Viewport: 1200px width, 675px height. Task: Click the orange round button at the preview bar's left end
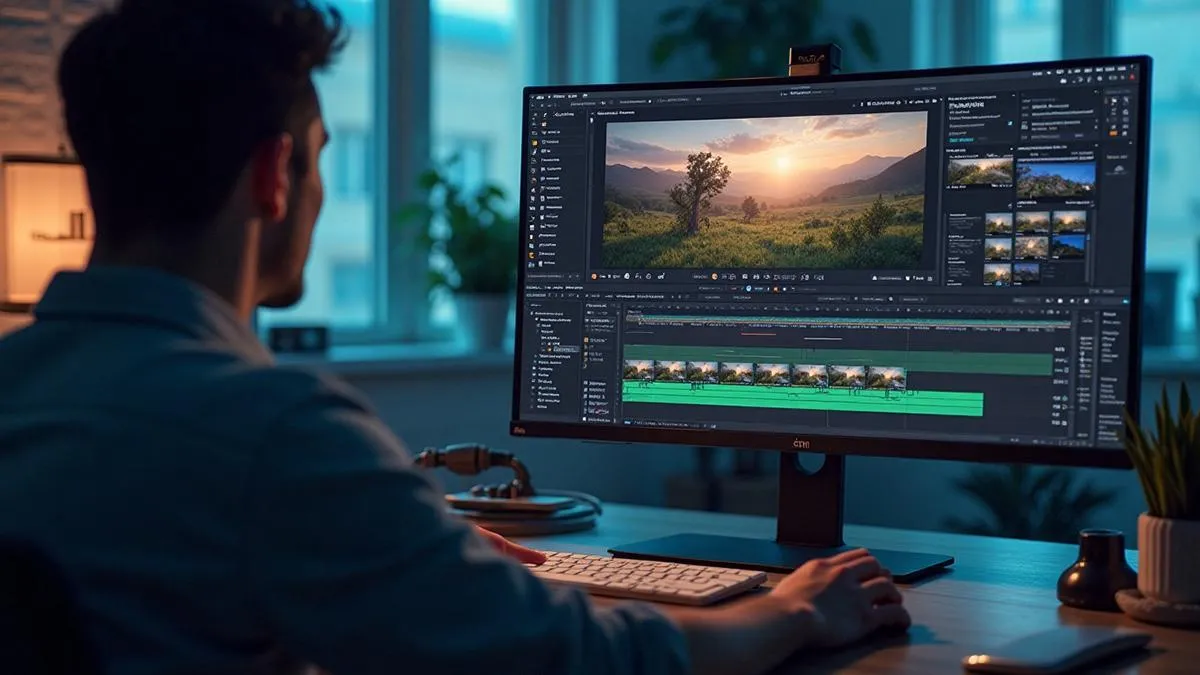click(x=594, y=276)
